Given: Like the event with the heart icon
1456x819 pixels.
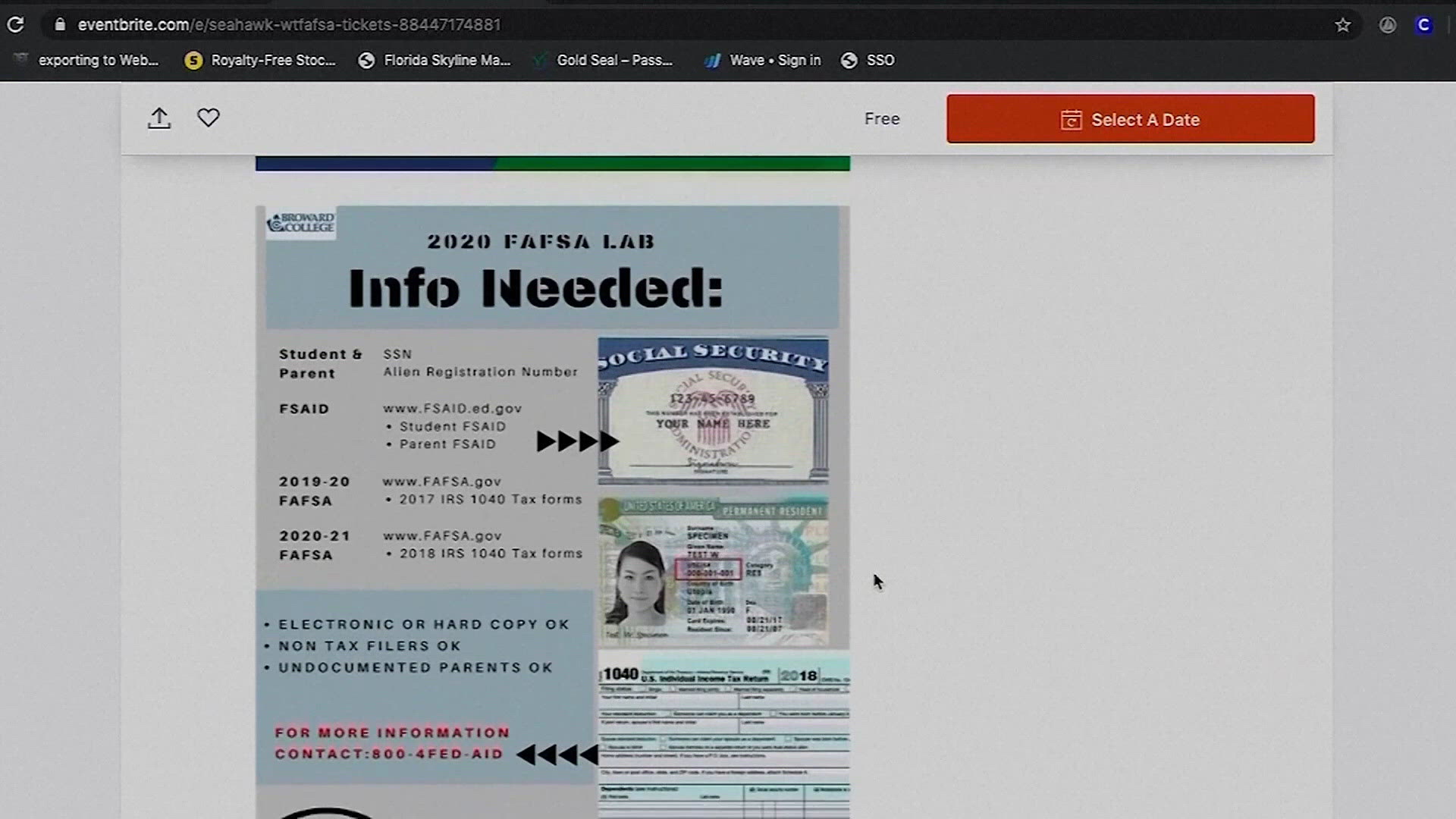Looking at the screenshot, I should 209,118.
